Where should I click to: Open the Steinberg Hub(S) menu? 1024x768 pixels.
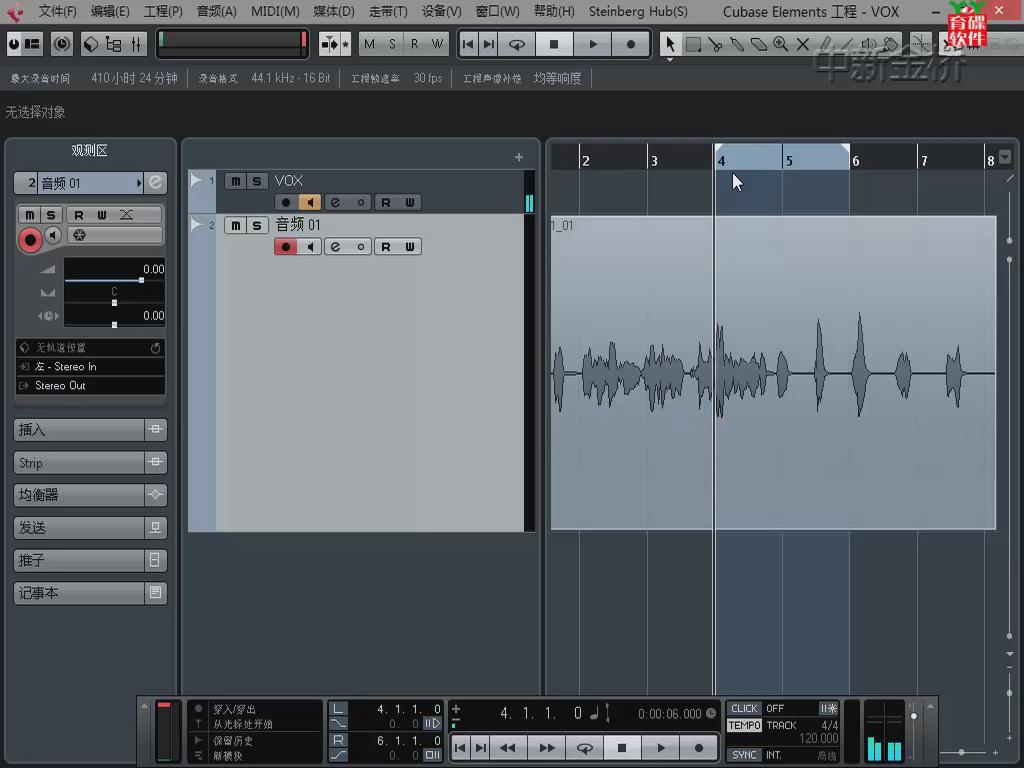pos(638,12)
